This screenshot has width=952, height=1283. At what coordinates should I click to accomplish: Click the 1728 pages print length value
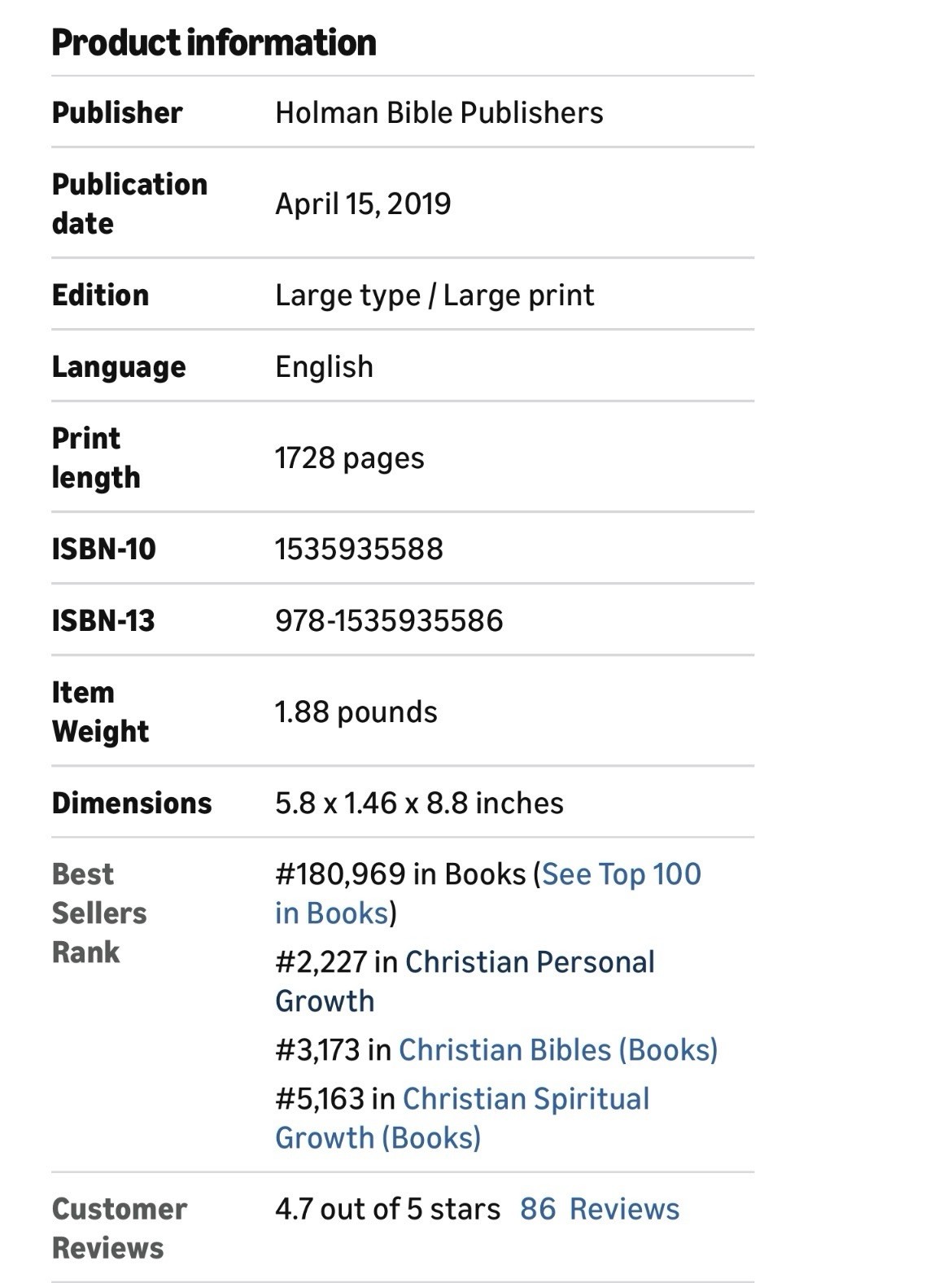349,458
